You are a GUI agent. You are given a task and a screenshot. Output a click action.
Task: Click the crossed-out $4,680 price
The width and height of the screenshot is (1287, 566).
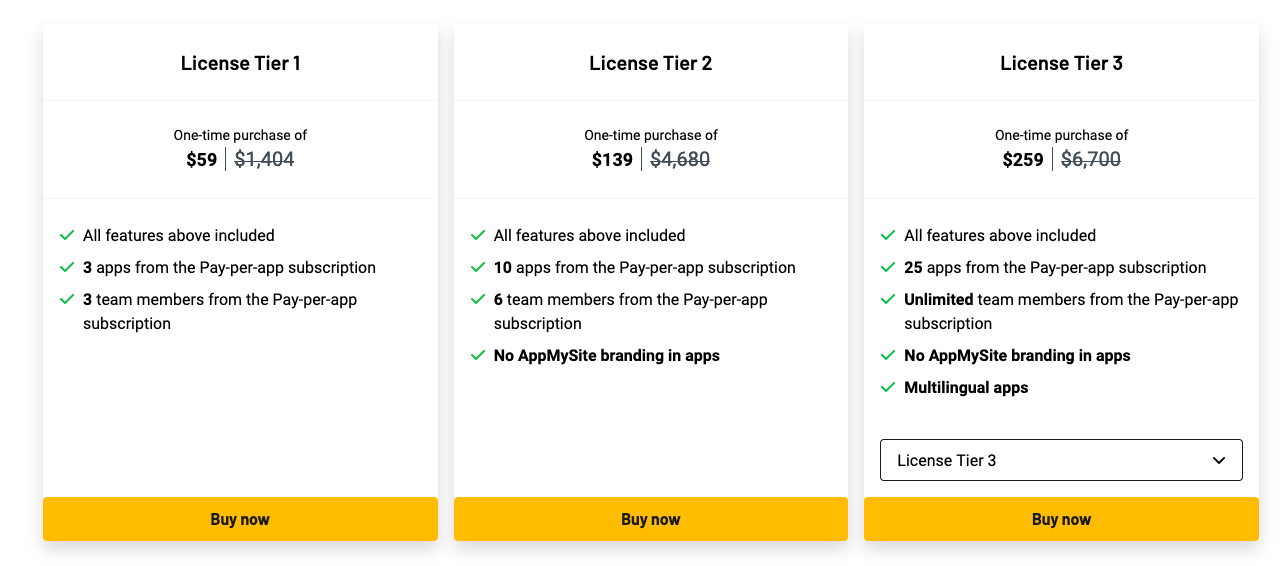[x=680, y=159]
